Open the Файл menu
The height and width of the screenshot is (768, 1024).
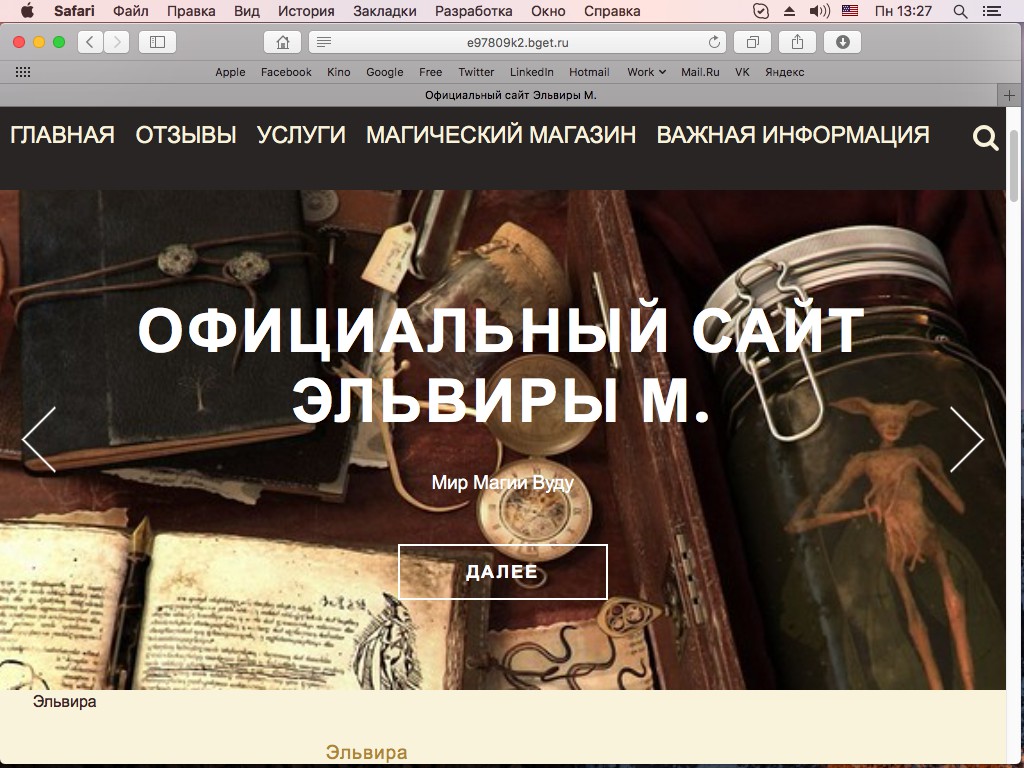click(x=131, y=11)
